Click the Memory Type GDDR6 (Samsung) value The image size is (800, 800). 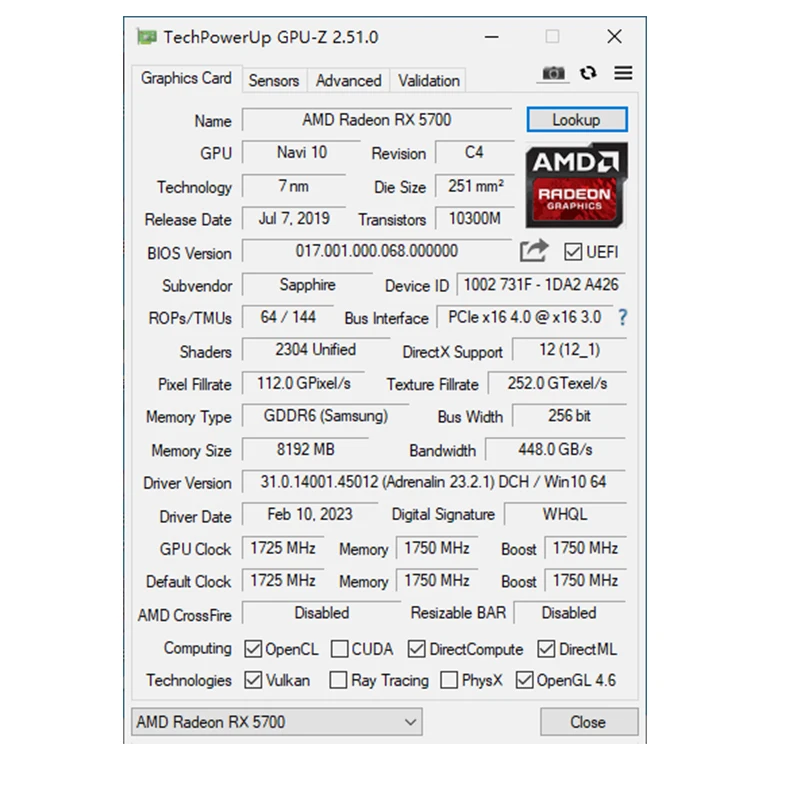326,416
